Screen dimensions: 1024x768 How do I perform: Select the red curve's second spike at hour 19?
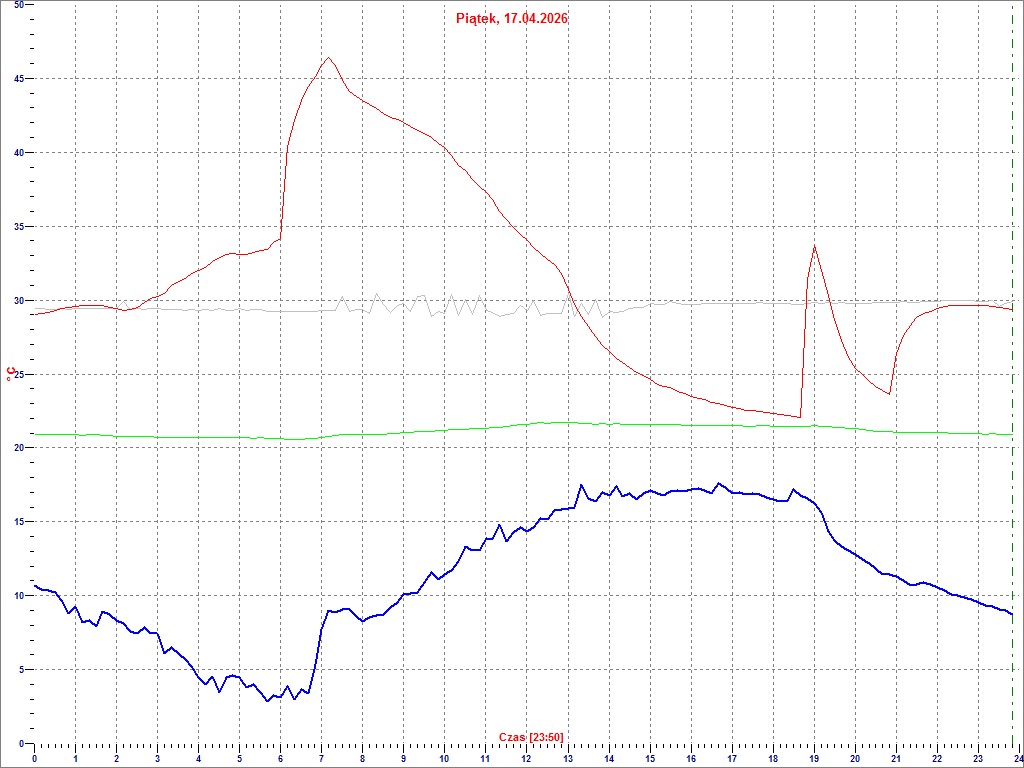pos(814,246)
